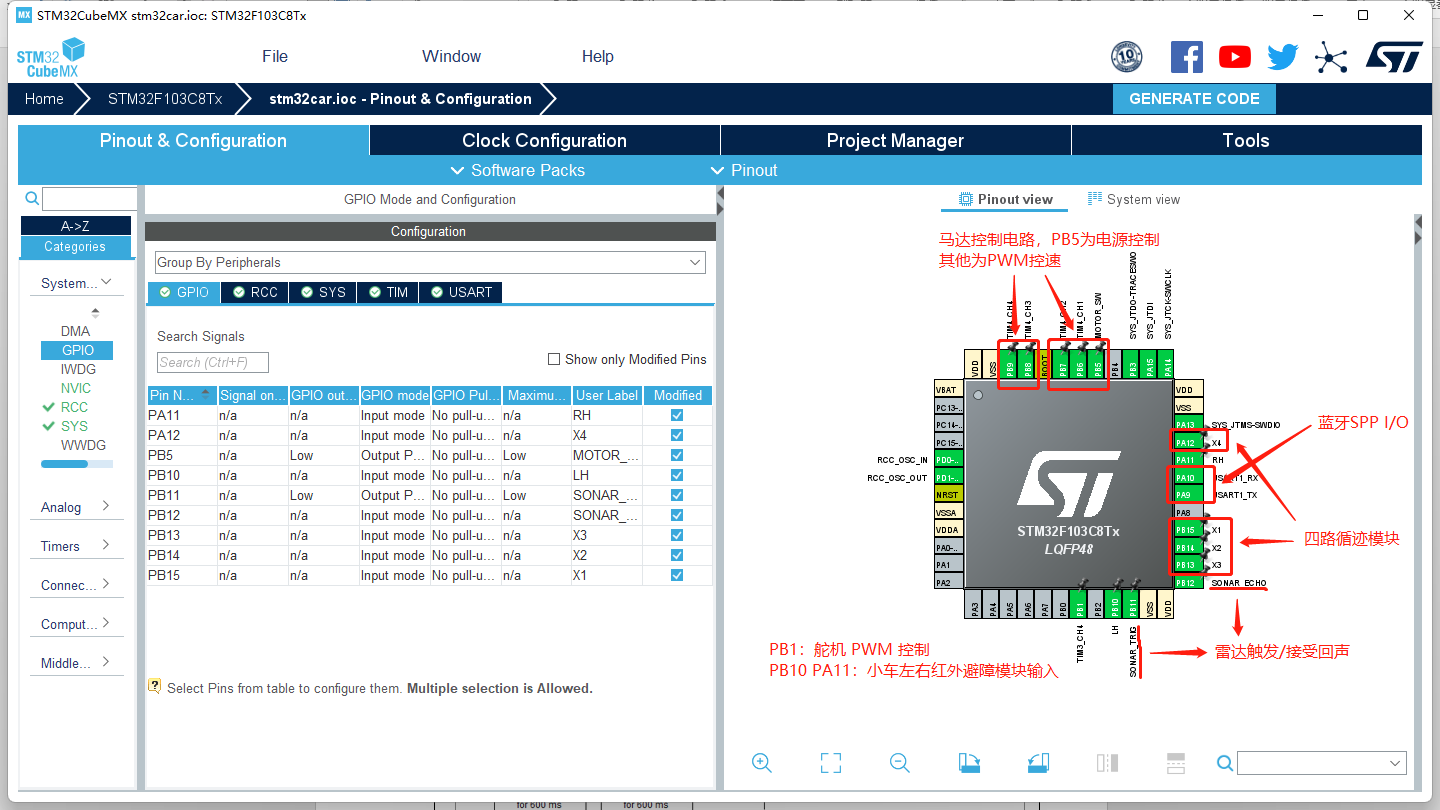
Task: Click the horizontal split view icon
Action: [1176, 763]
